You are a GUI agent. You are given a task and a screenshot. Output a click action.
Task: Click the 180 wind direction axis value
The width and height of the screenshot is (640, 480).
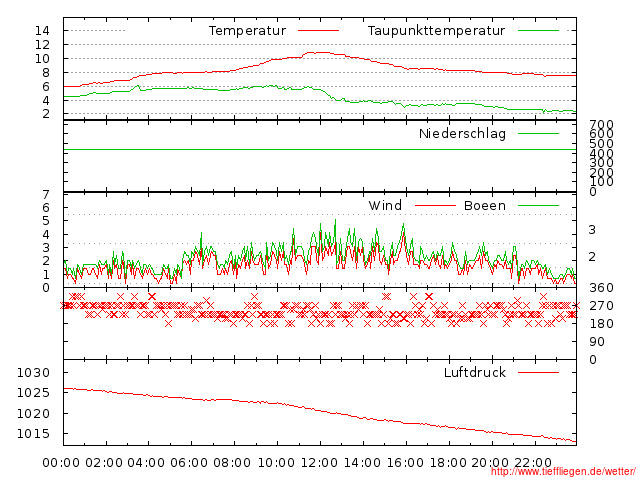[601, 324]
